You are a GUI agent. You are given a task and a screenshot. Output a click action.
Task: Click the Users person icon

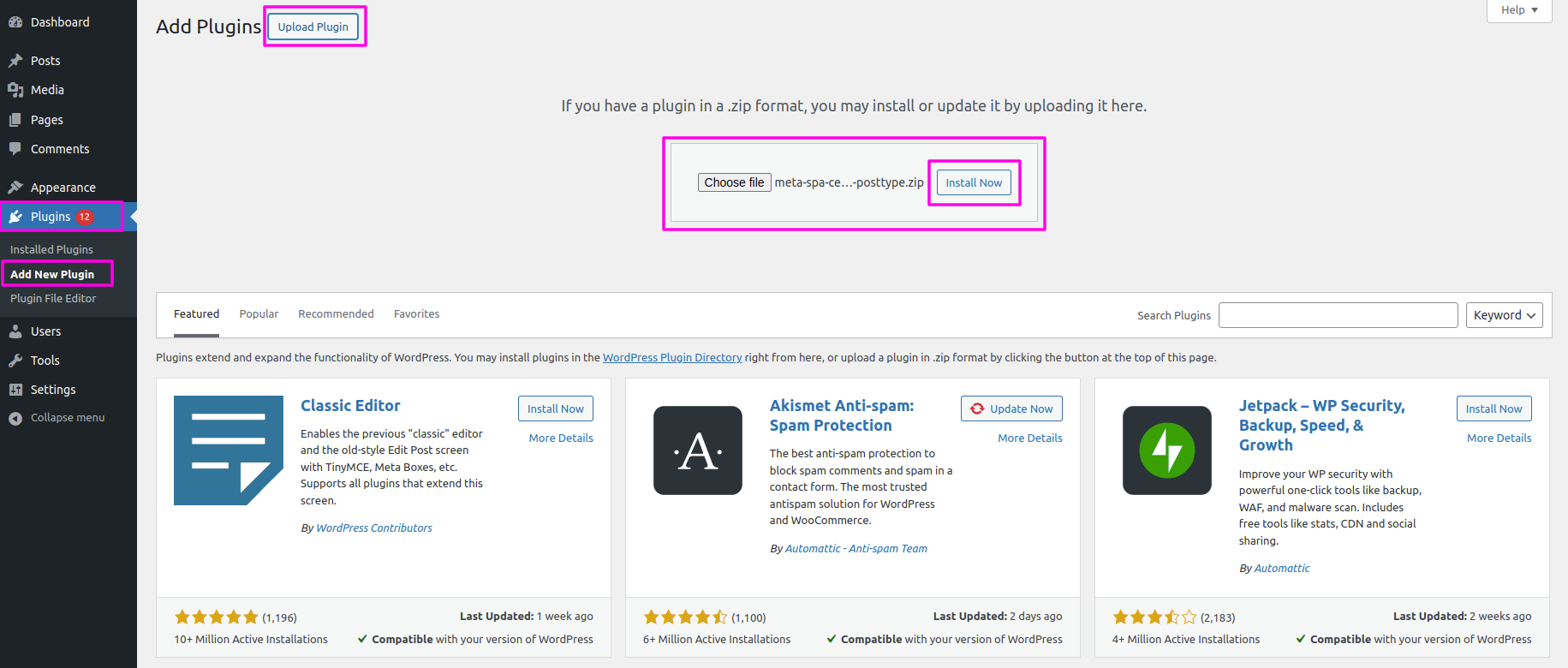(x=15, y=331)
